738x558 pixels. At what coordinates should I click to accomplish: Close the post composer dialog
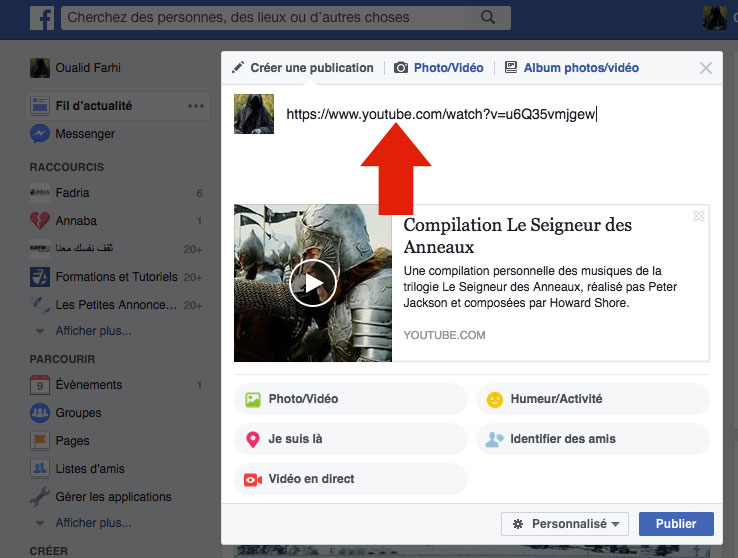[706, 68]
